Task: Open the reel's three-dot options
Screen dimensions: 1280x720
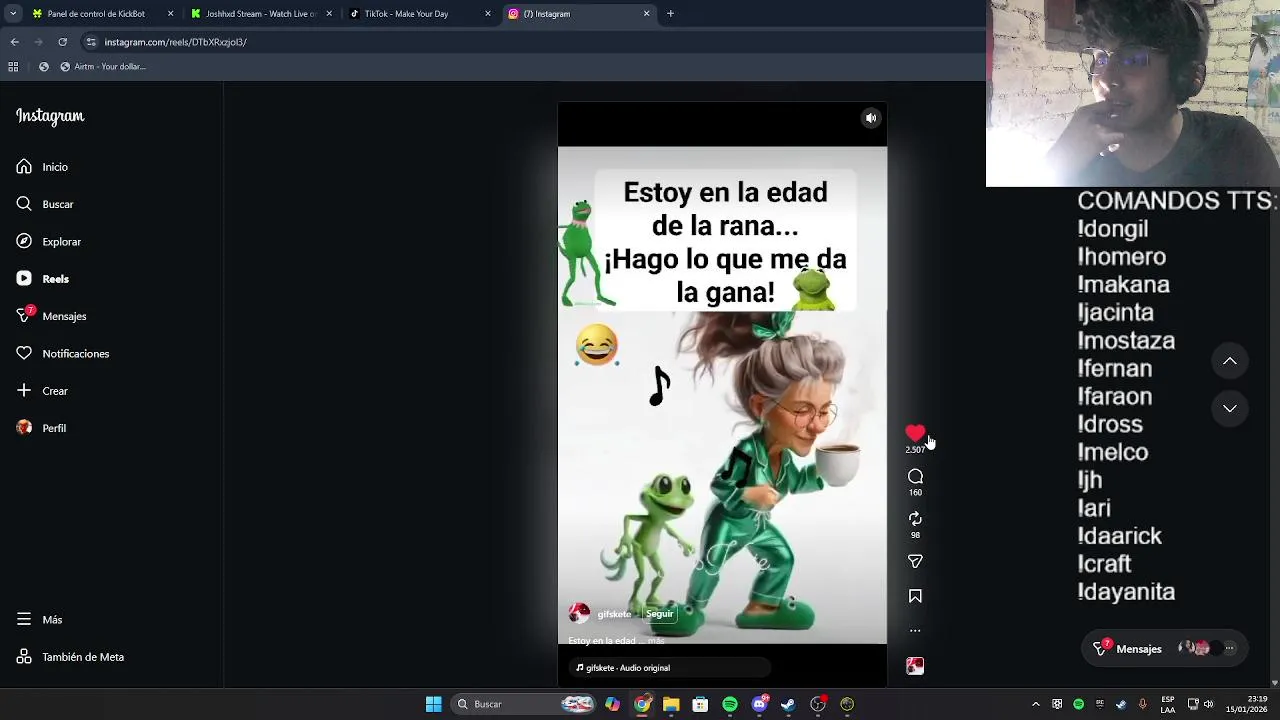Action: 915,631
